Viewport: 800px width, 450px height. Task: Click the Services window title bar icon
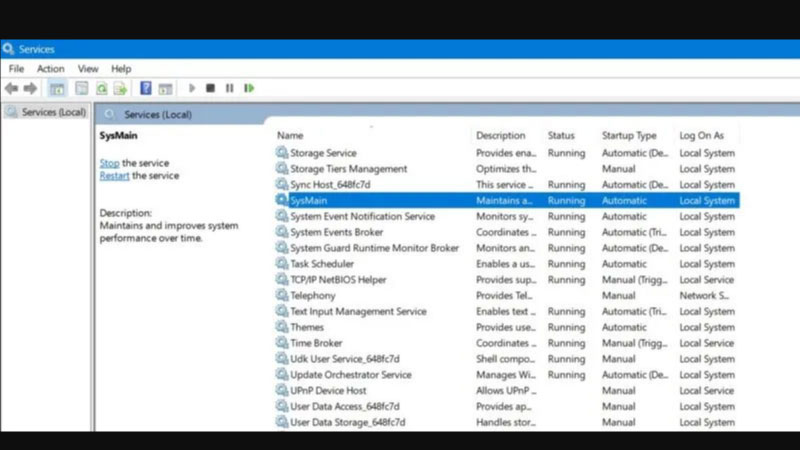pos(8,49)
